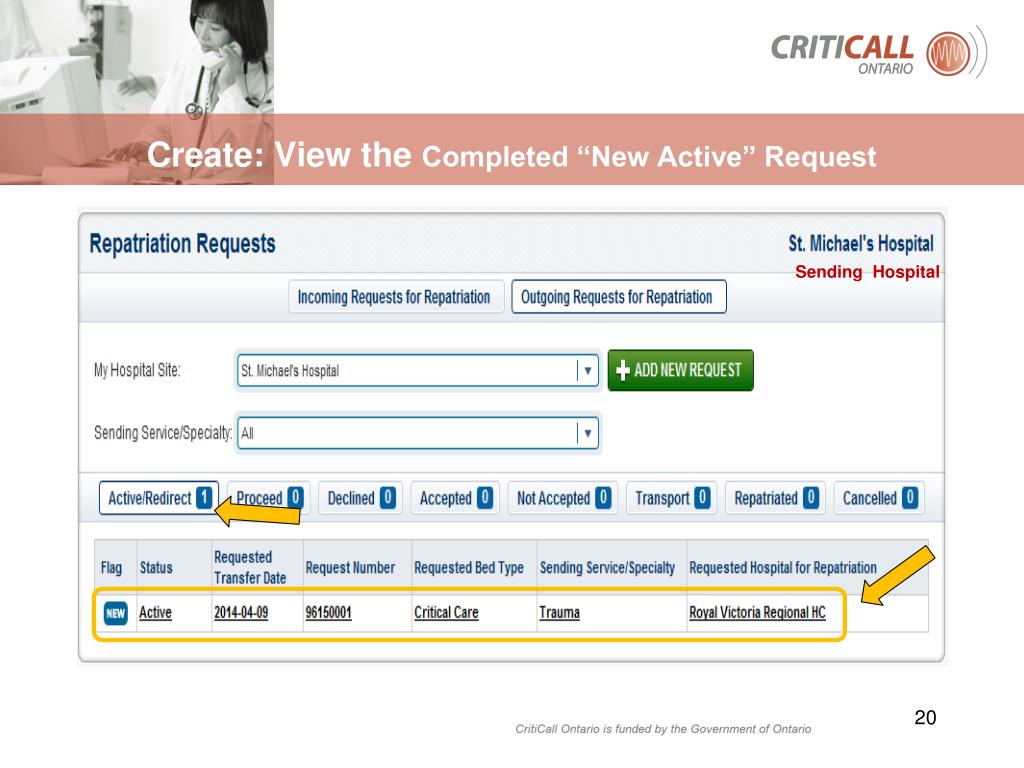Click the Sending Service/Specialty 'All' field

click(x=418, y=433)
